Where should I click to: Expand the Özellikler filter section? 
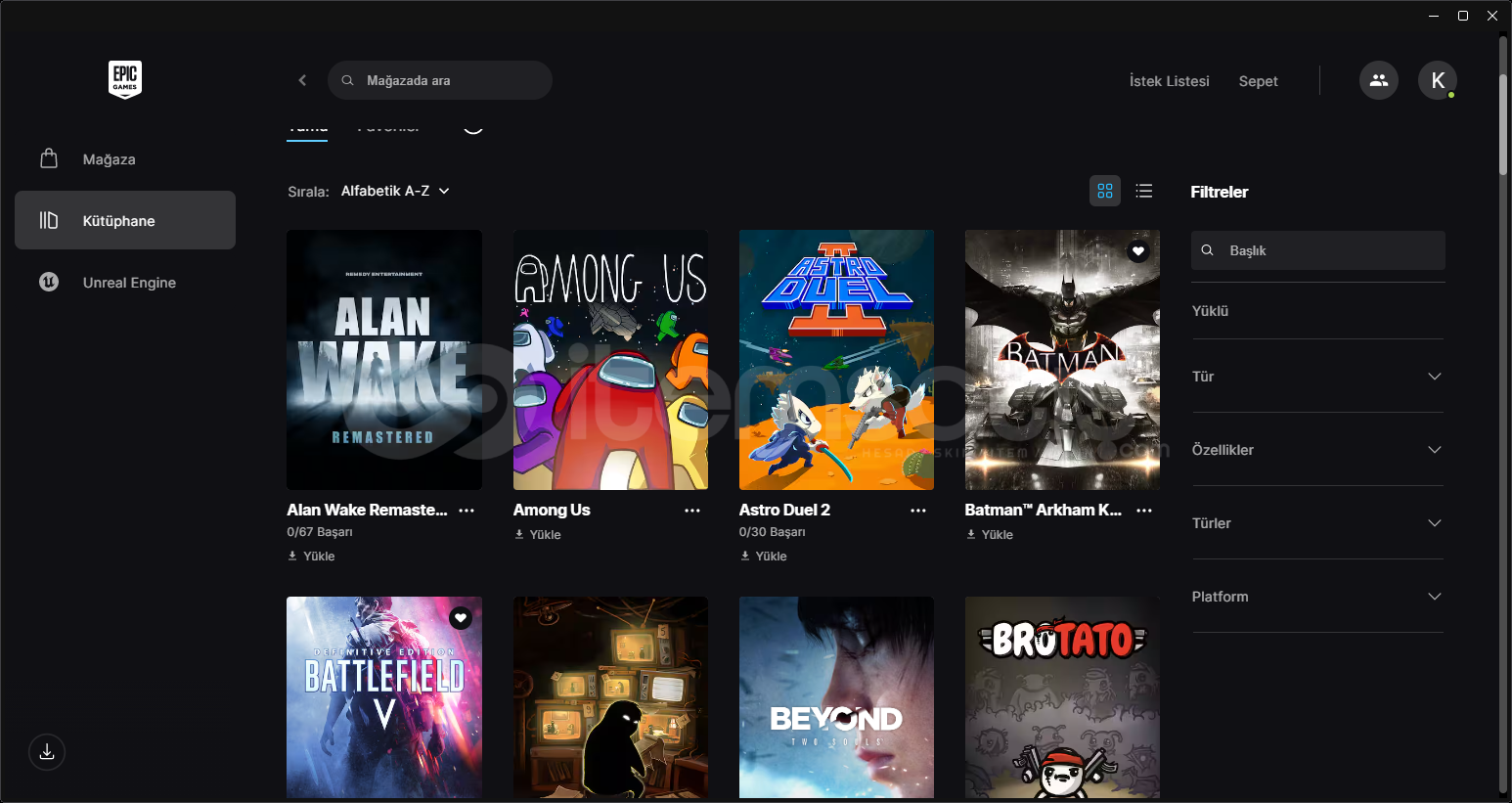click(1317, 450)
